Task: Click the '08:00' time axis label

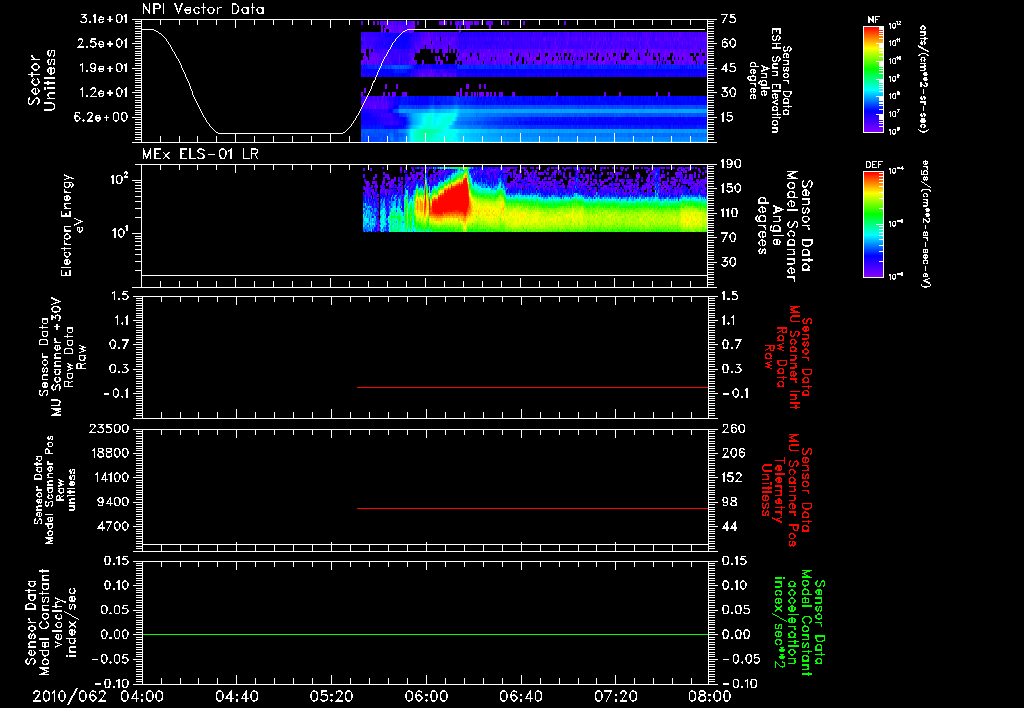Action: (x=710, y=696)
